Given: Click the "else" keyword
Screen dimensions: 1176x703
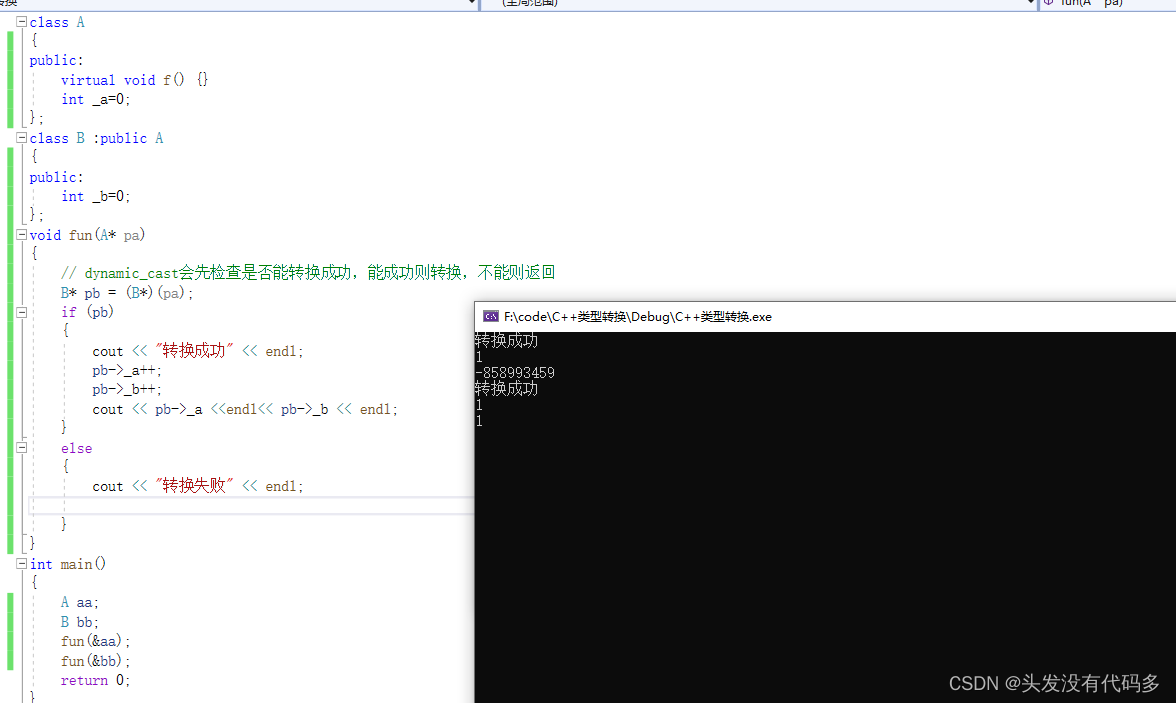Looking at the screenshot, I should (76, 448).
